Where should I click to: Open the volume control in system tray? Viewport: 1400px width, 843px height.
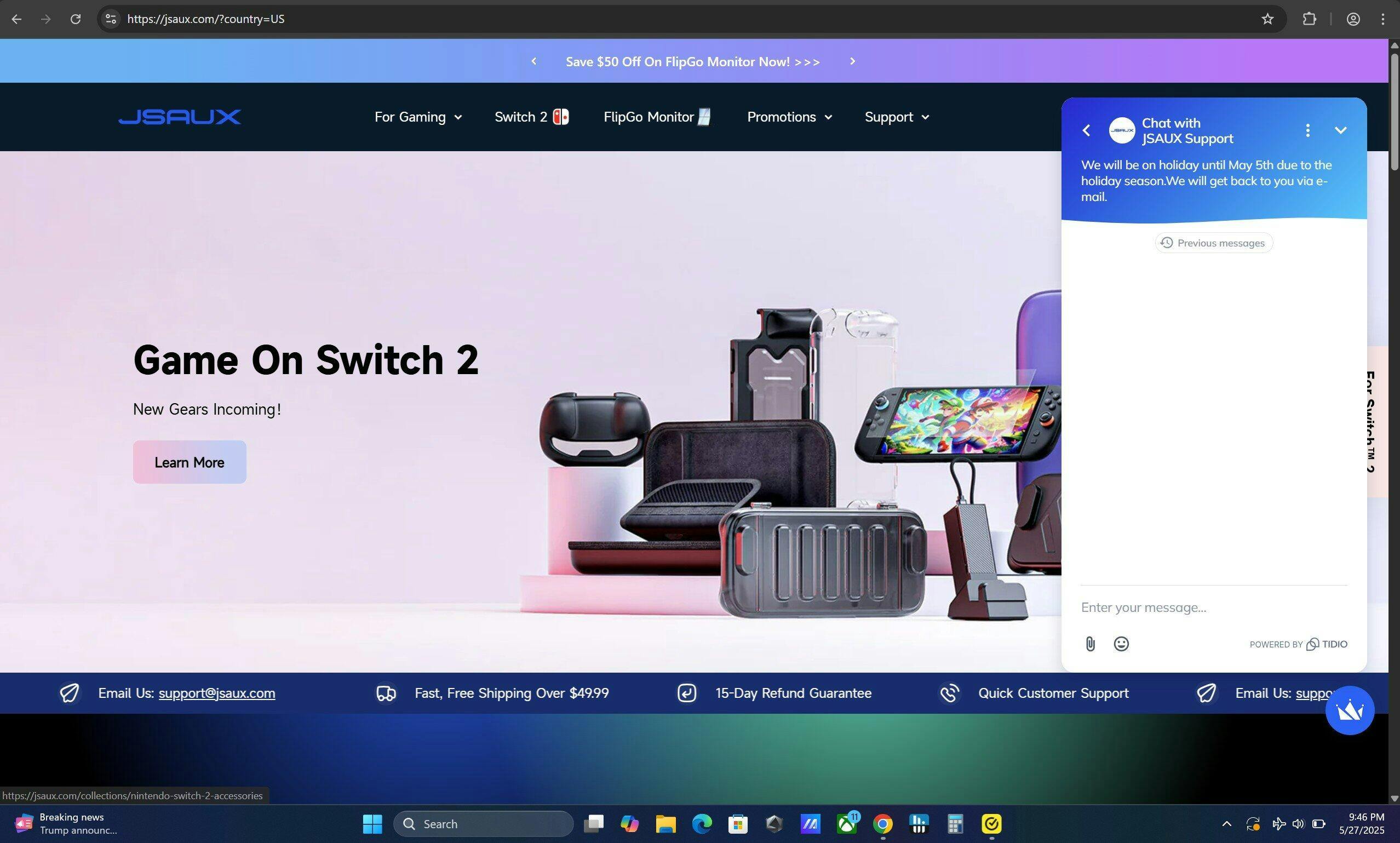click(1298, 824)
